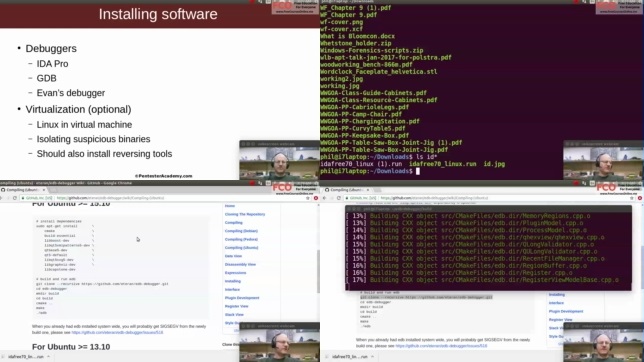Open Cloning The Repository wiki link
This screenshot has width=644, height=362.
coord(245,214)
